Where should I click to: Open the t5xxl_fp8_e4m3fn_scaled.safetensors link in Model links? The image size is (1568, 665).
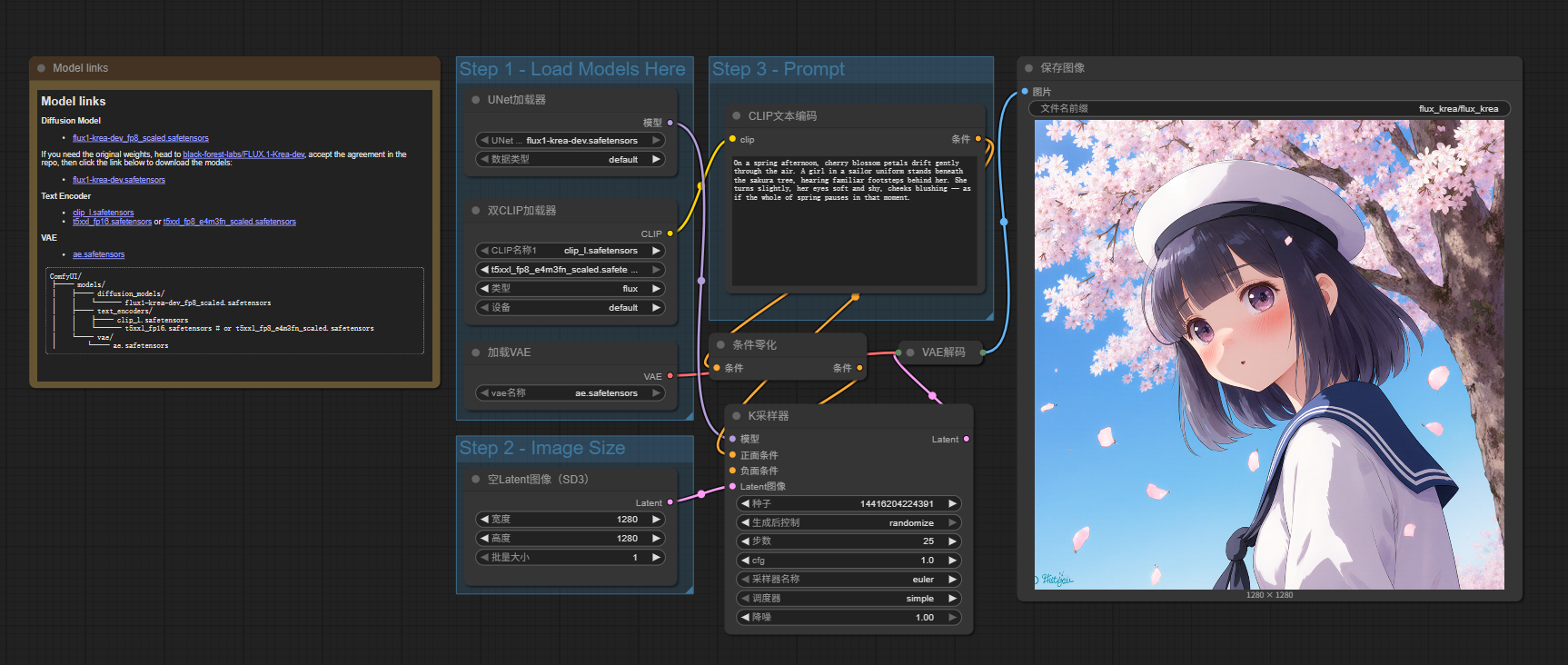(230, 222)
